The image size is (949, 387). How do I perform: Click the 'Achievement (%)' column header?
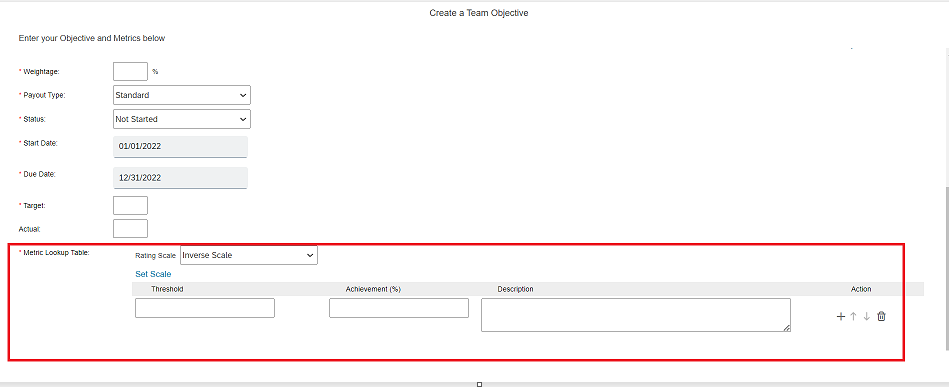pos(373,289)
